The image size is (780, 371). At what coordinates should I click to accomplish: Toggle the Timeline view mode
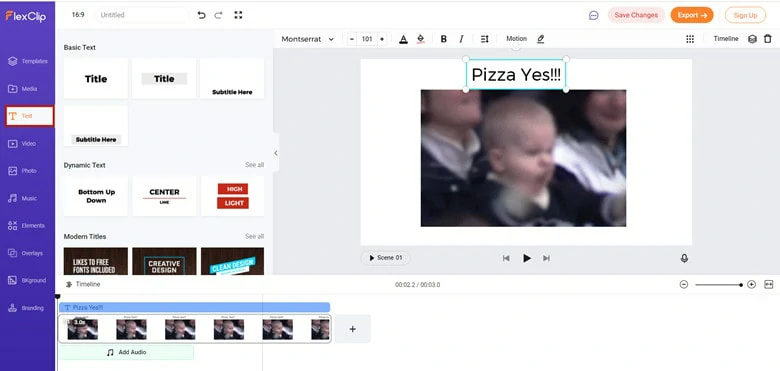[726, 39]
